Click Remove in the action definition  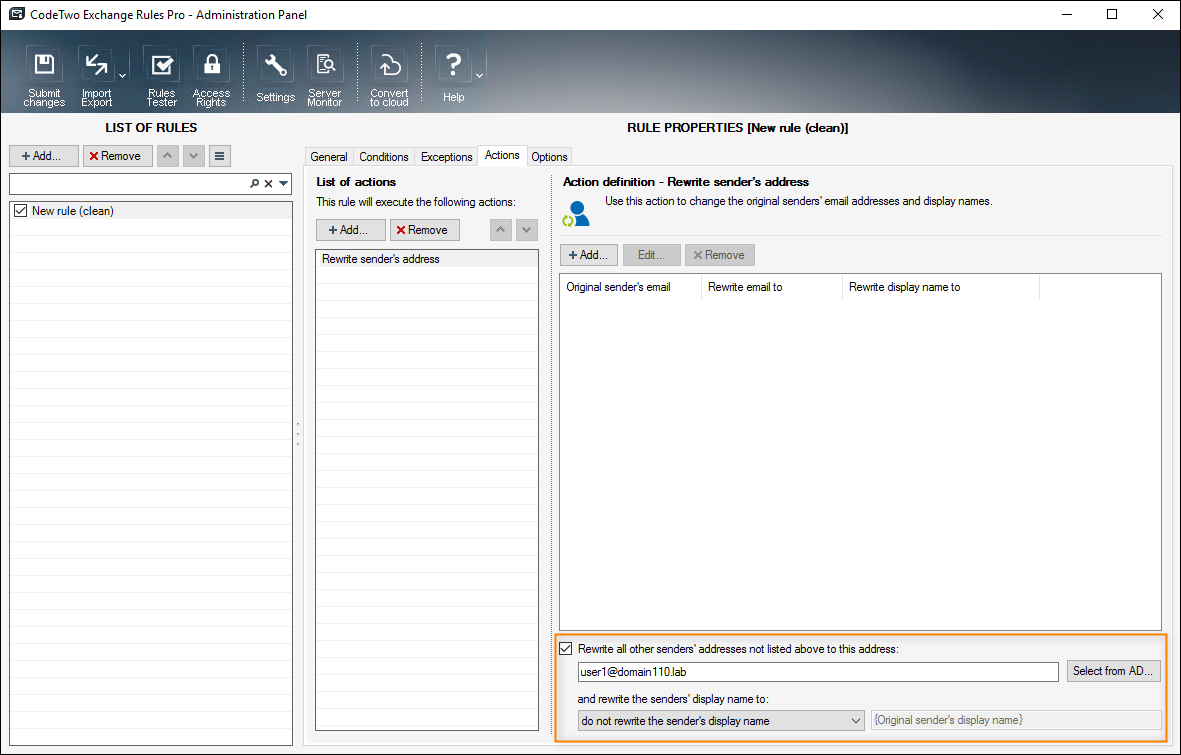point(719,255)
